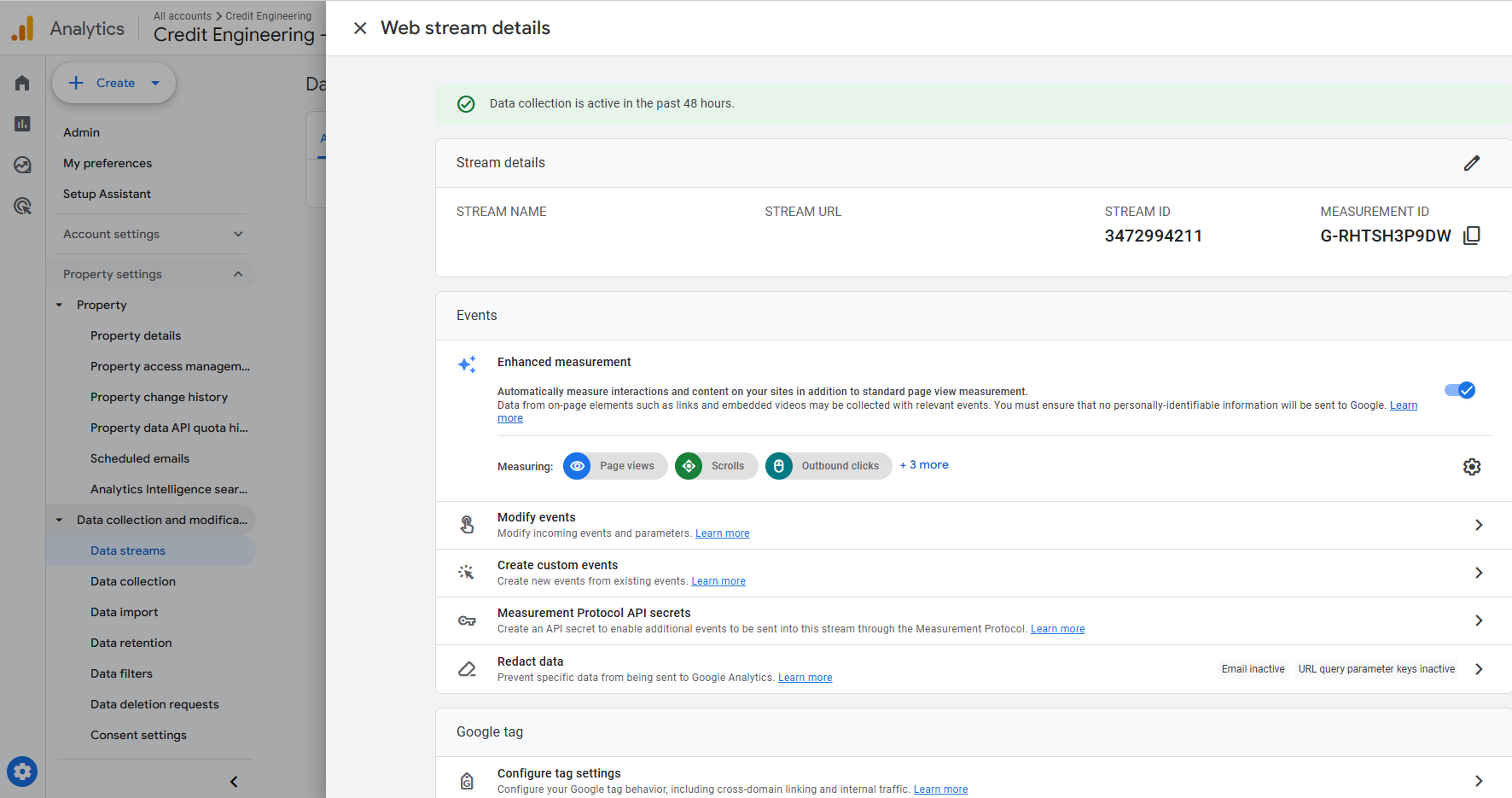Open Modify events chevron arrow
Image resolution: width=1512 pixels, height=798 pixels.
click(x=1479, y=525)
